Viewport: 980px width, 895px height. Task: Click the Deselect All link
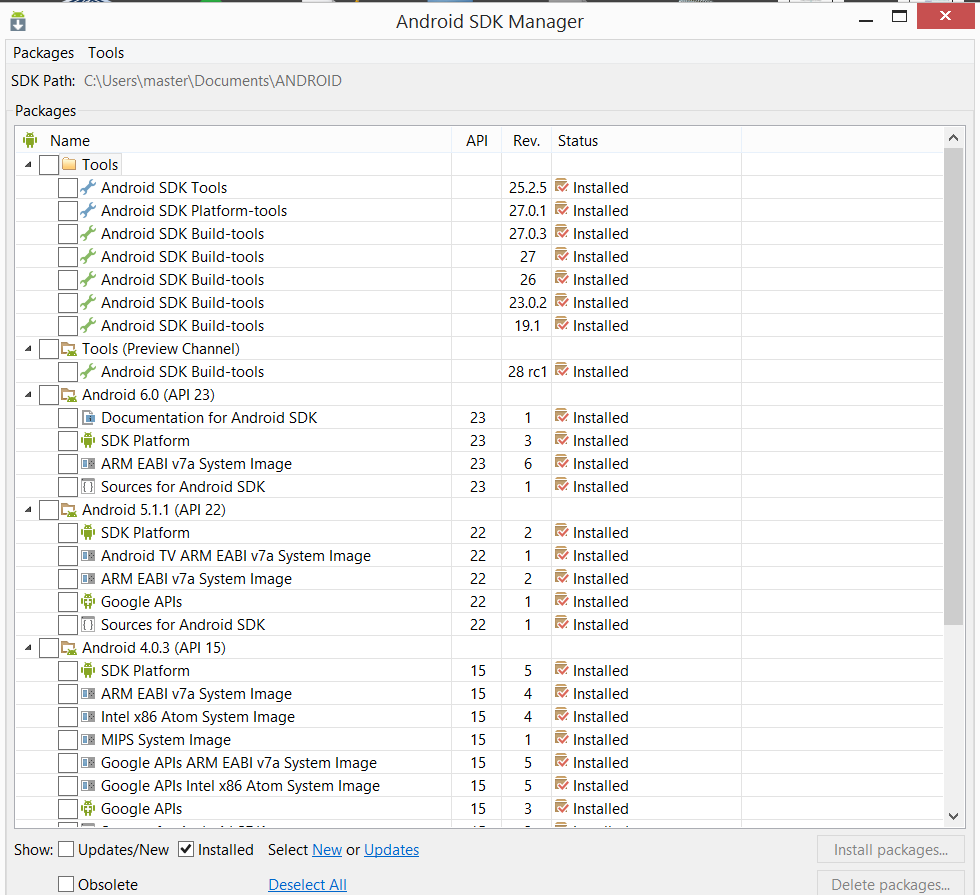(307, 884)
